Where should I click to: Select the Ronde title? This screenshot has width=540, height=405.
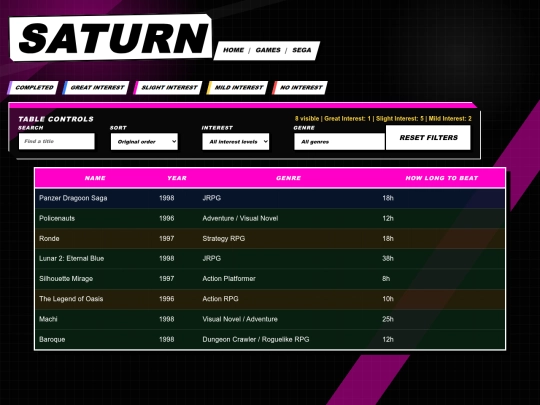[49, 238]
